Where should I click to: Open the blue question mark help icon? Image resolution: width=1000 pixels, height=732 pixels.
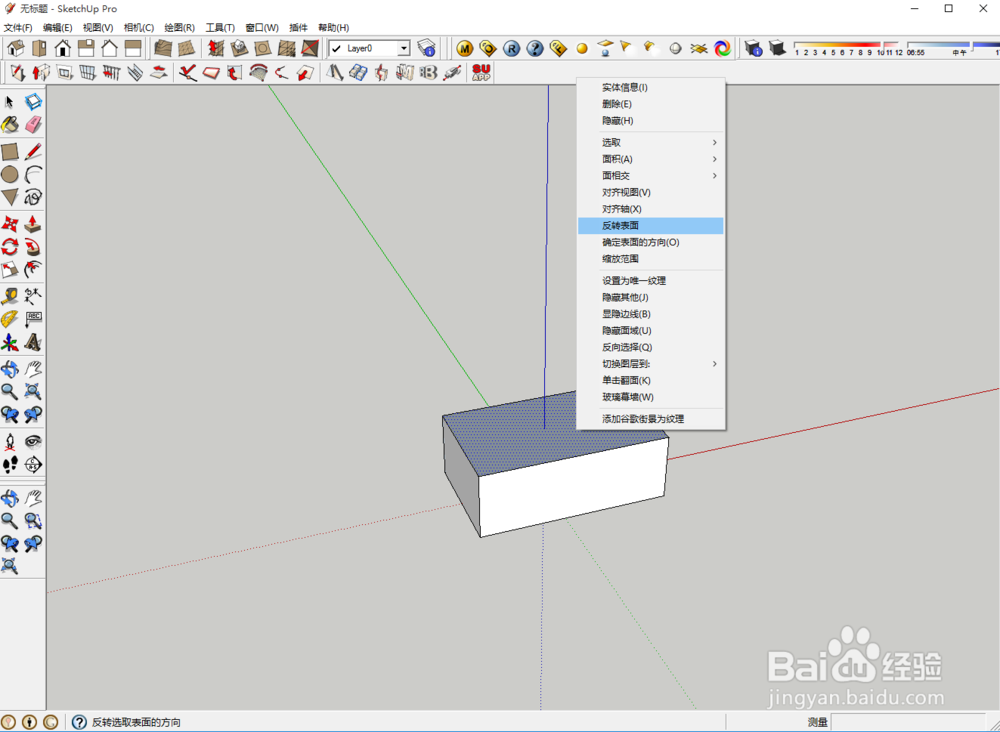tap(535, 48)
